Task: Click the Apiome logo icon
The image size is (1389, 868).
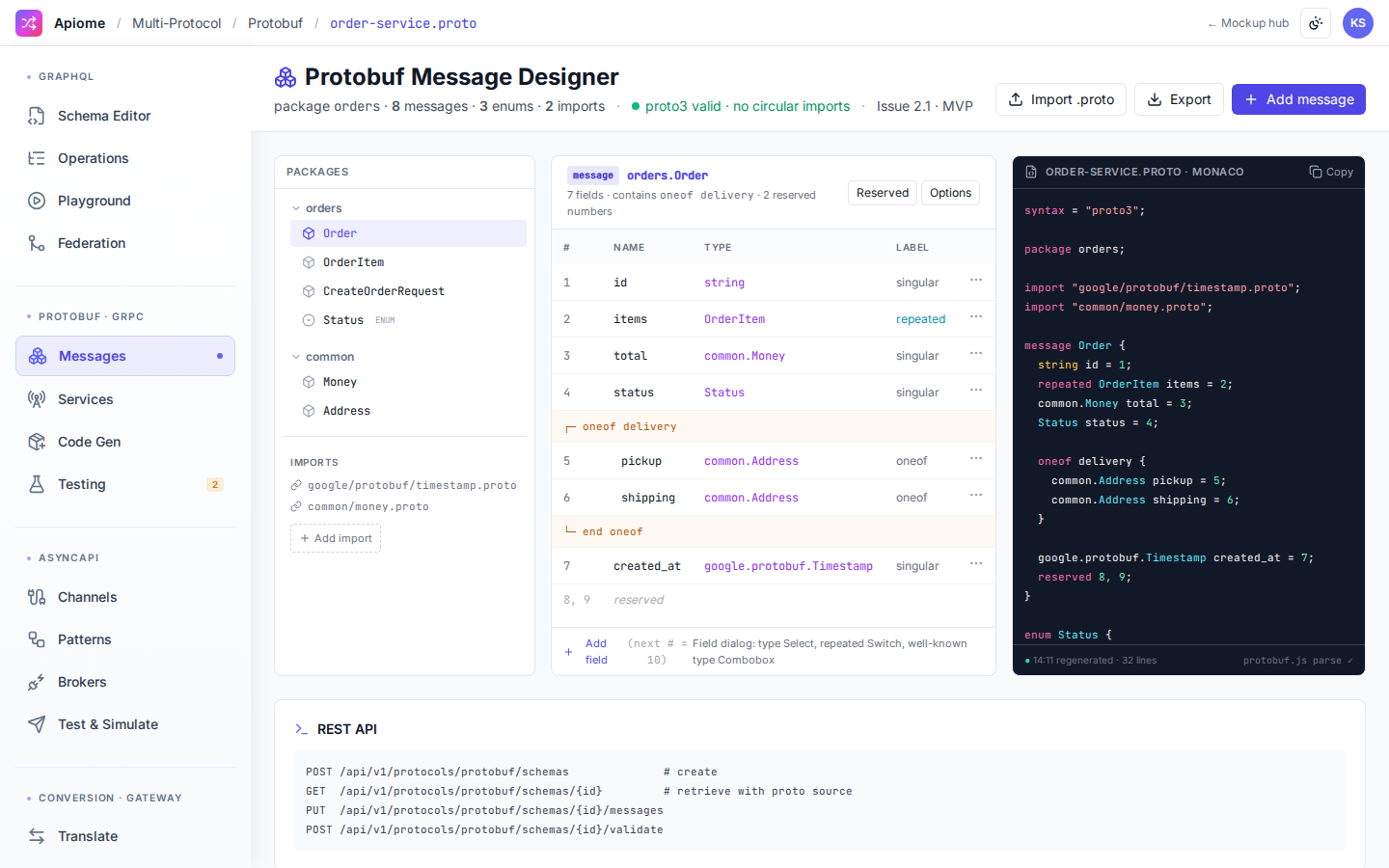Action: pyautogui.click(x=29, y=23)
